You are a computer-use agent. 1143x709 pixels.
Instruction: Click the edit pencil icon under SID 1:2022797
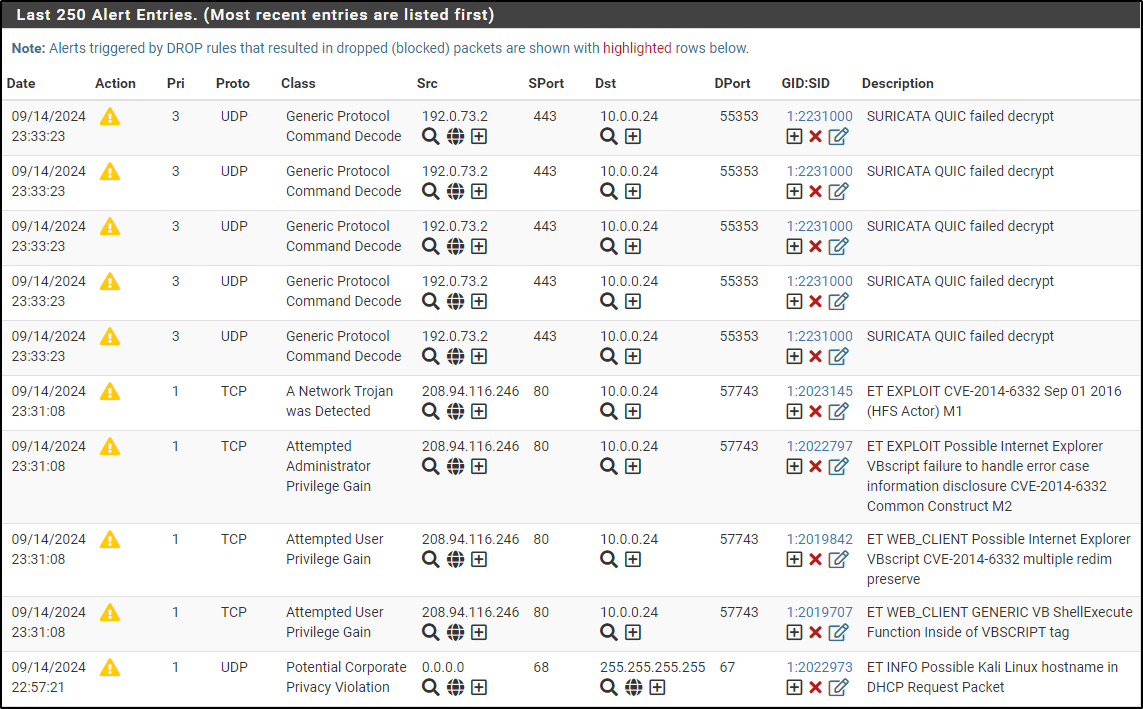pyautogui.click(x=838, y=466)
